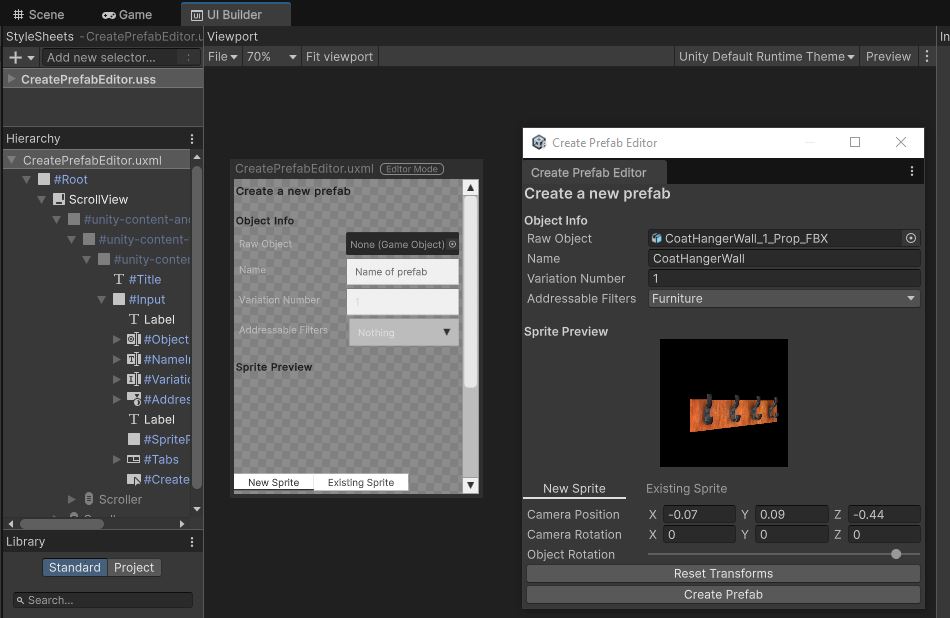Switch to the Existing Sprite tab
Image resolution: width=950 pixels, height=618 pixels.
[x=686, y=489]
